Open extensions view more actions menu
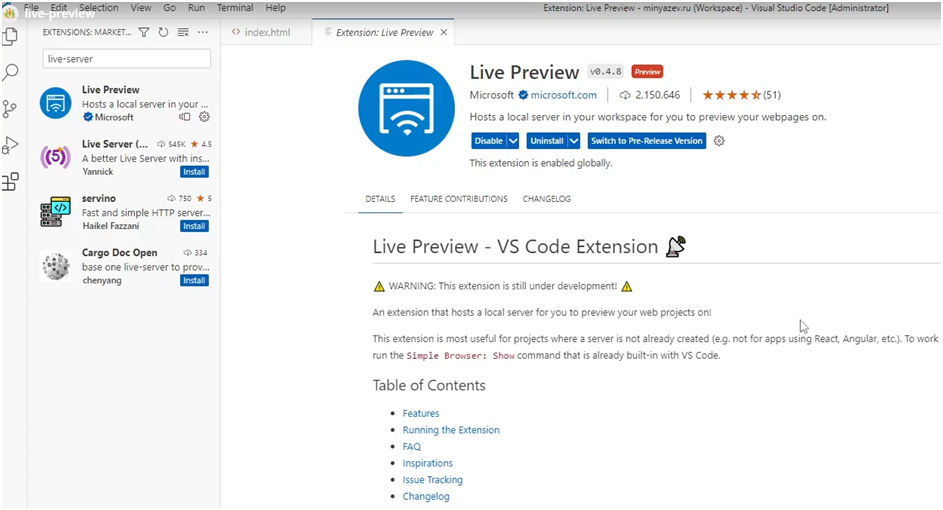 click(203, 32)
